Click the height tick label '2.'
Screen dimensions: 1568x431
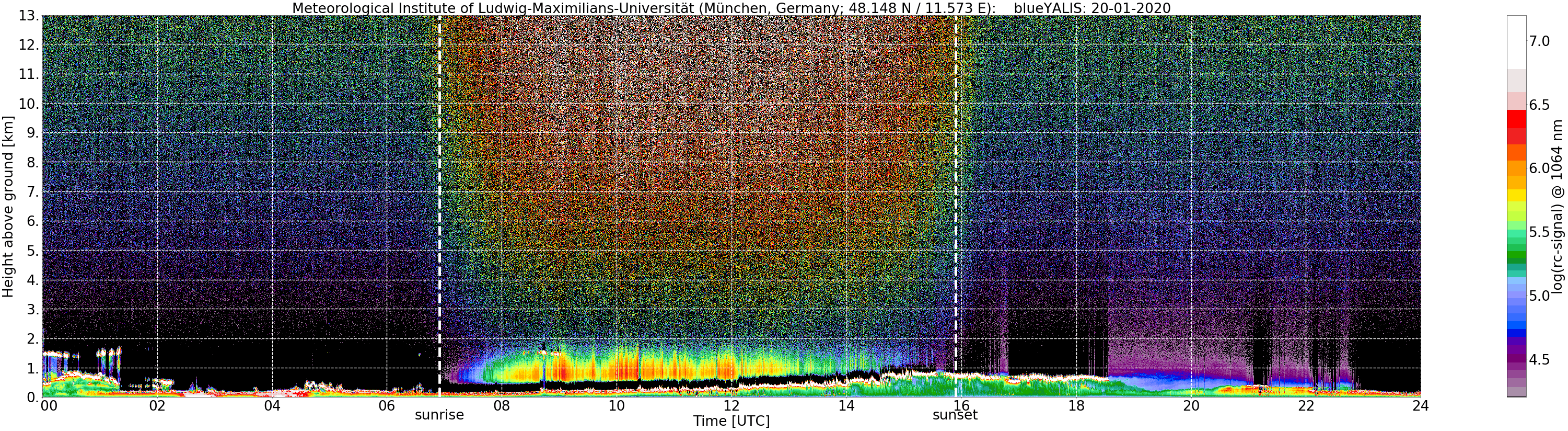[32, 338]
